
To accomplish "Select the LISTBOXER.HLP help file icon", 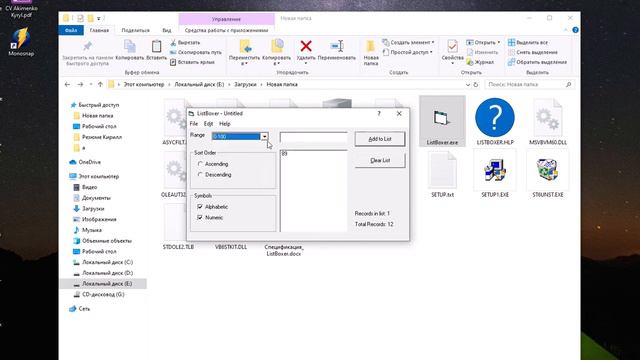I will coord(495,118).
